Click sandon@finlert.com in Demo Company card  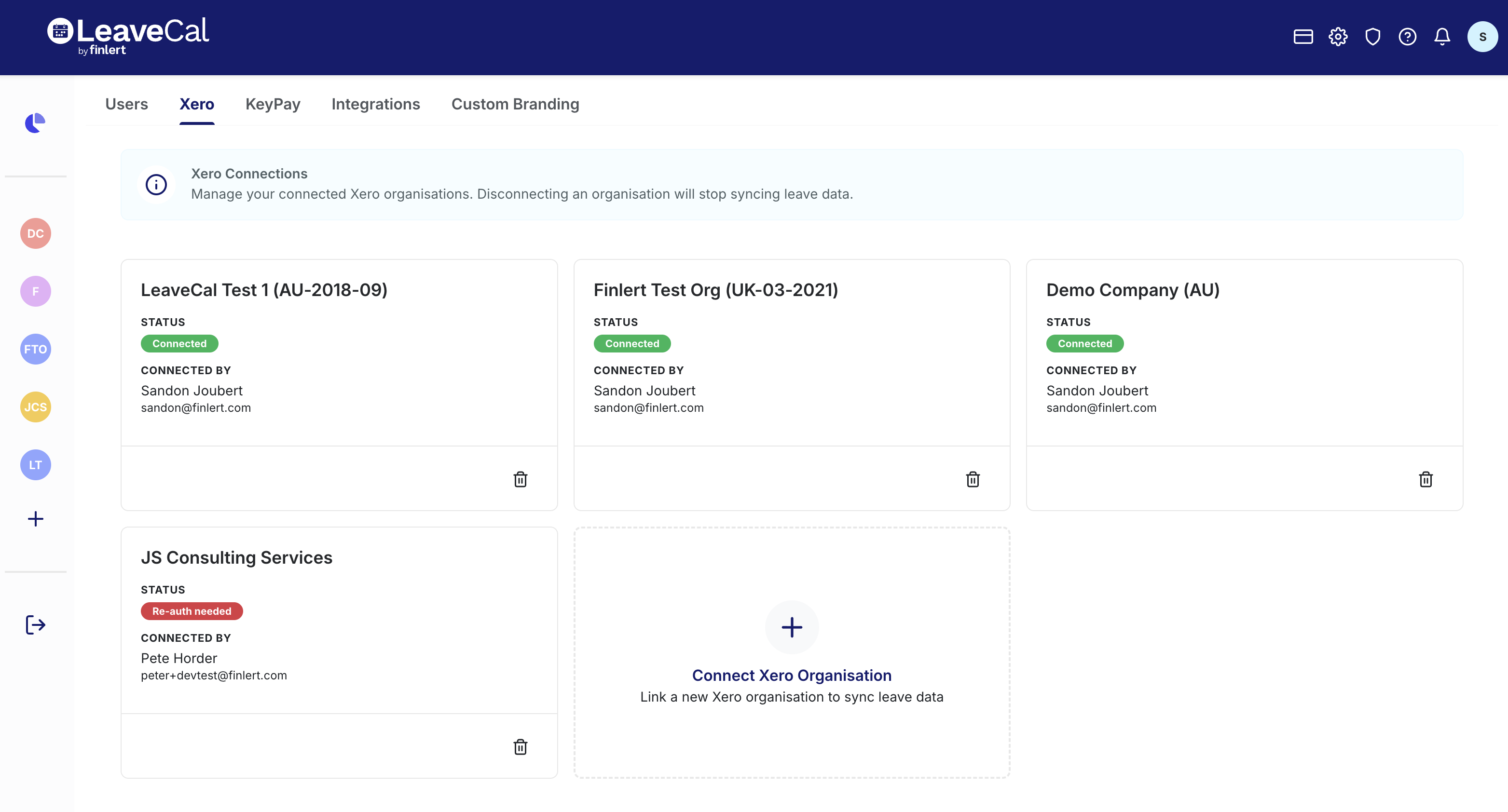[x=1101, y=408]
